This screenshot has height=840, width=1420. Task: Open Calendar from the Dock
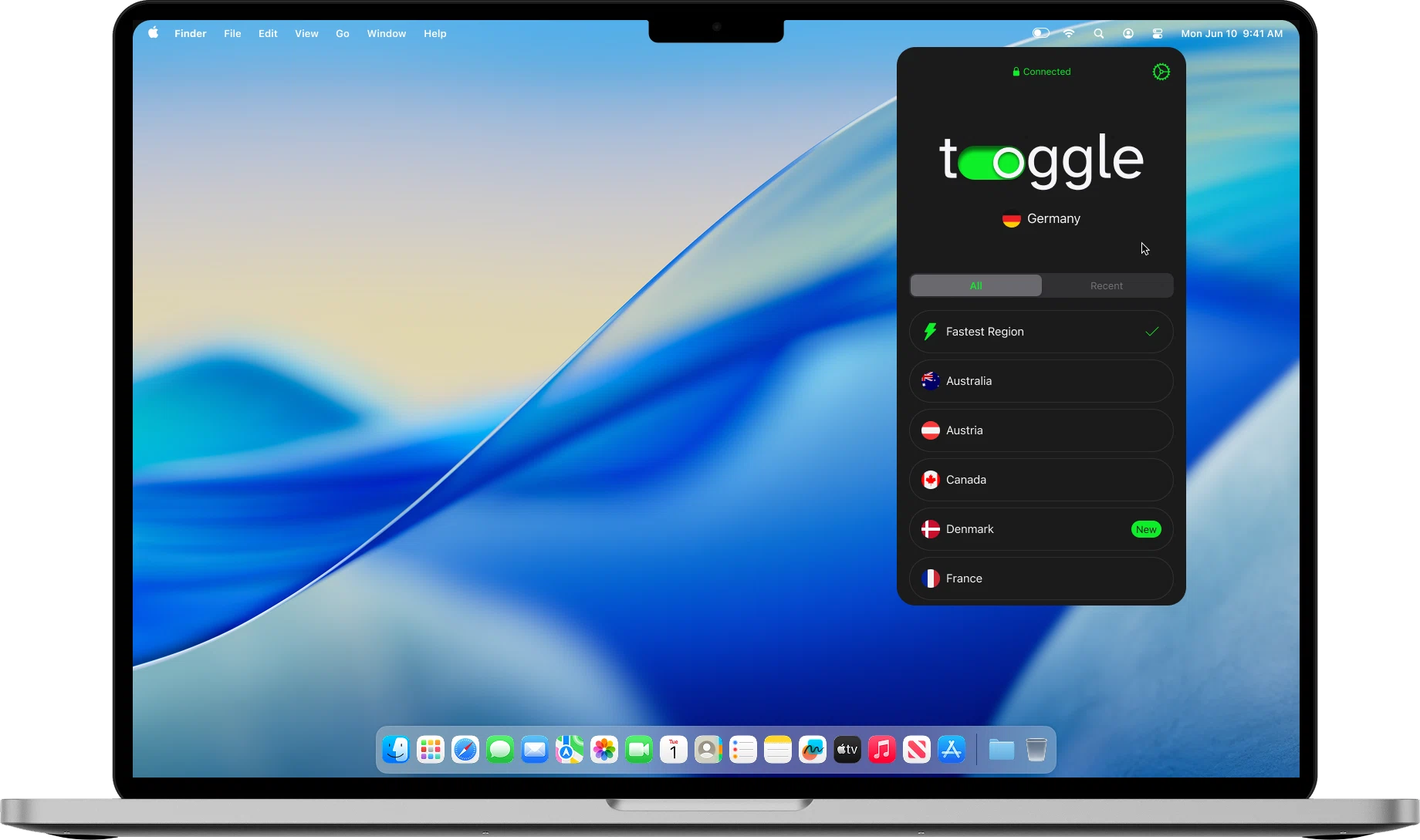[674, 749]
